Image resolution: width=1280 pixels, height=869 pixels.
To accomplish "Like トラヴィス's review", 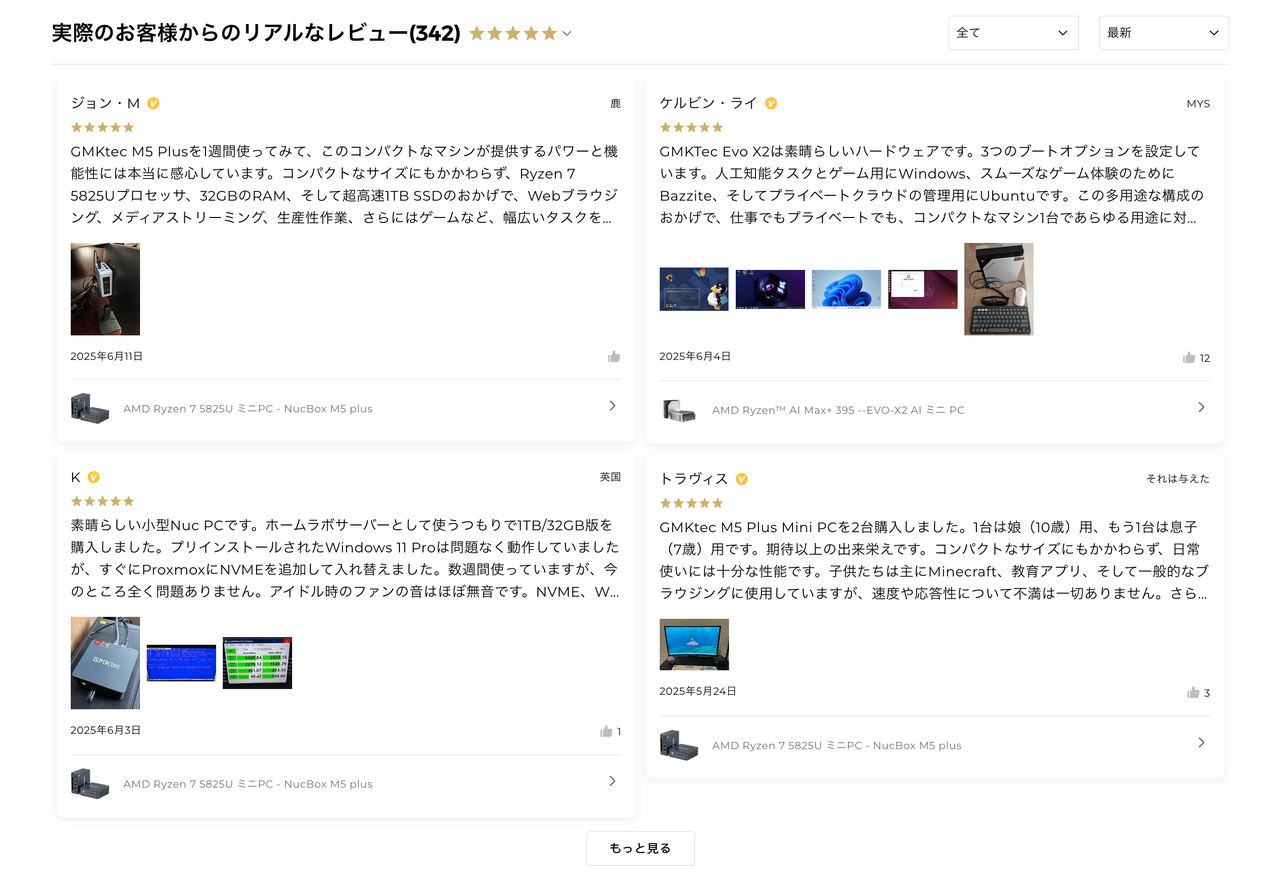I will 1192,692.
